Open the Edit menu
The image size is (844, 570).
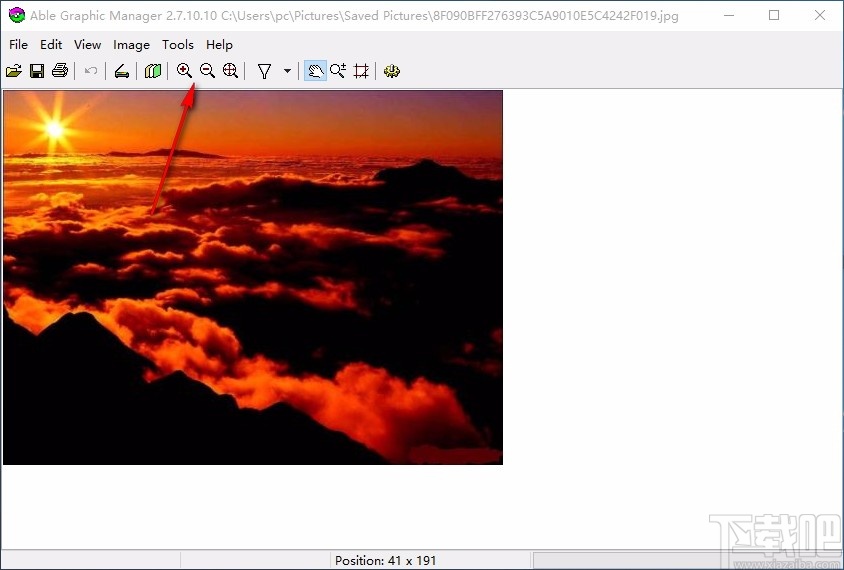tap(51, 45)
